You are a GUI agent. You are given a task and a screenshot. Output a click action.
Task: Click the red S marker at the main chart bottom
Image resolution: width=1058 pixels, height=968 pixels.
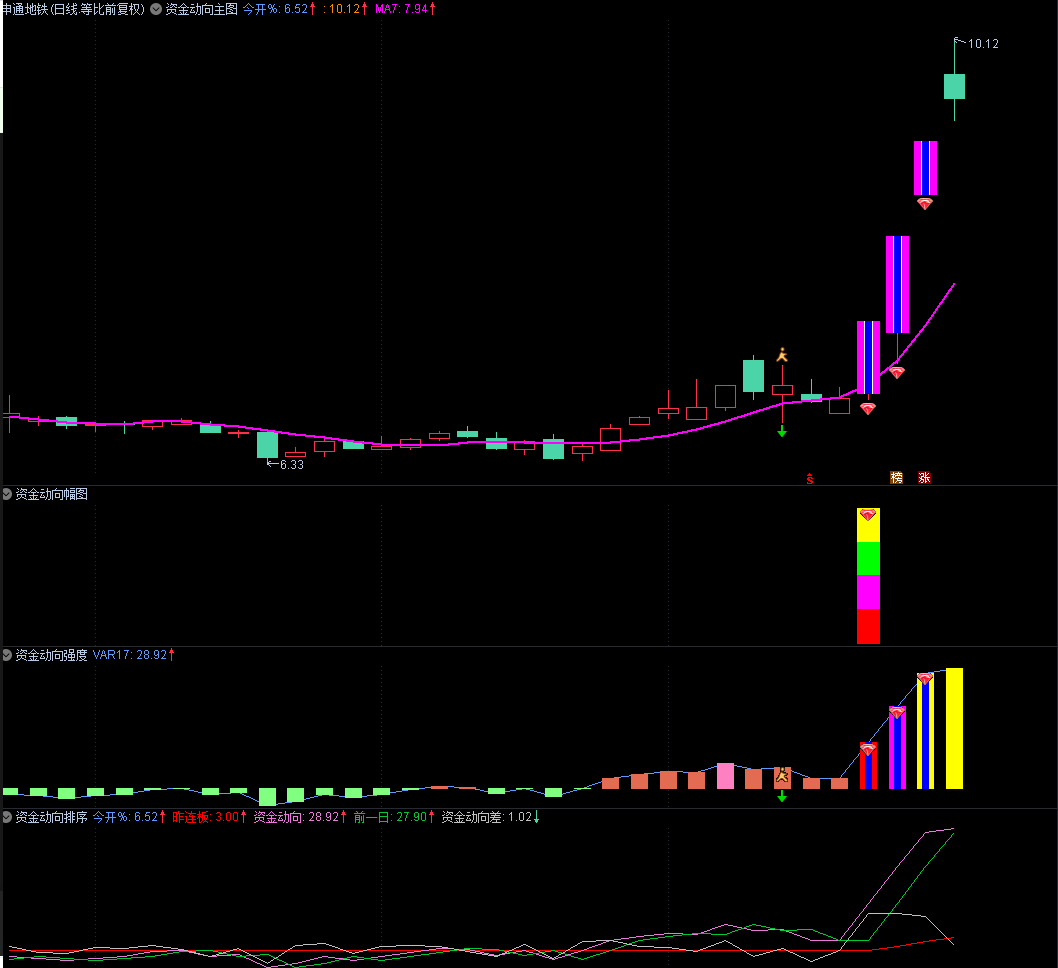[x=810, y=478]
